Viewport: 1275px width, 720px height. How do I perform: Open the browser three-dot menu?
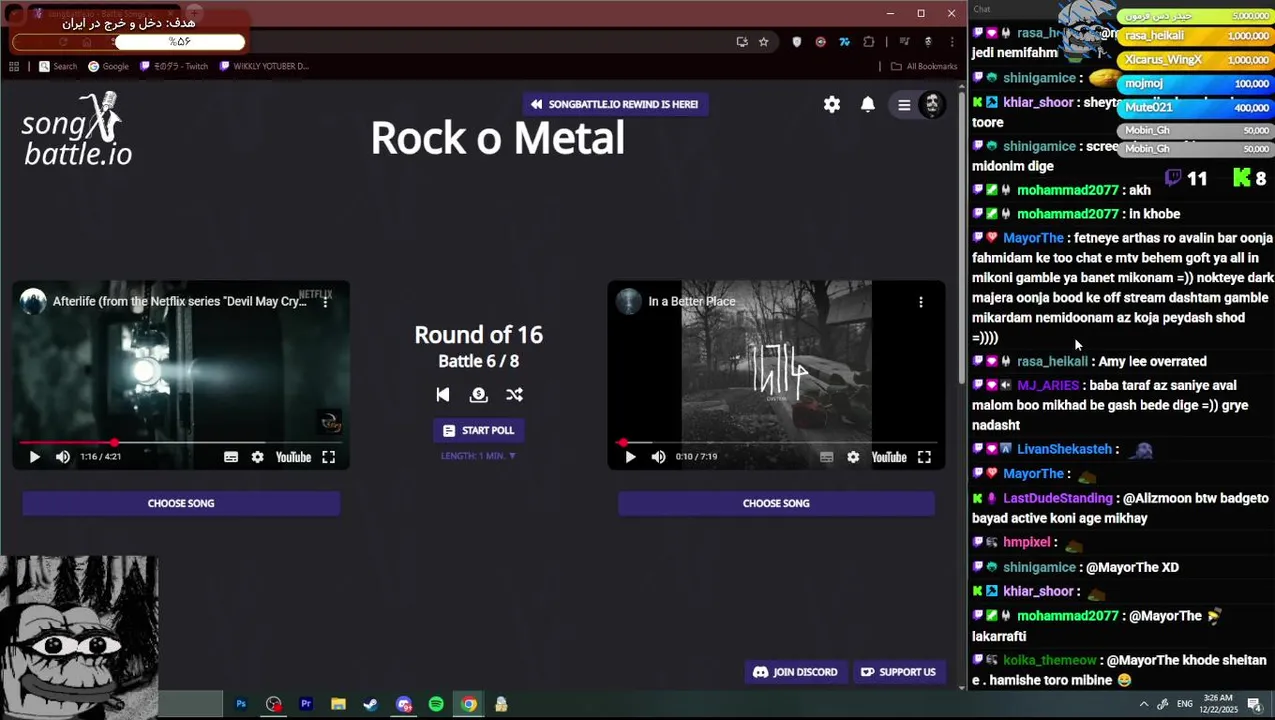(x=951, y=42)
